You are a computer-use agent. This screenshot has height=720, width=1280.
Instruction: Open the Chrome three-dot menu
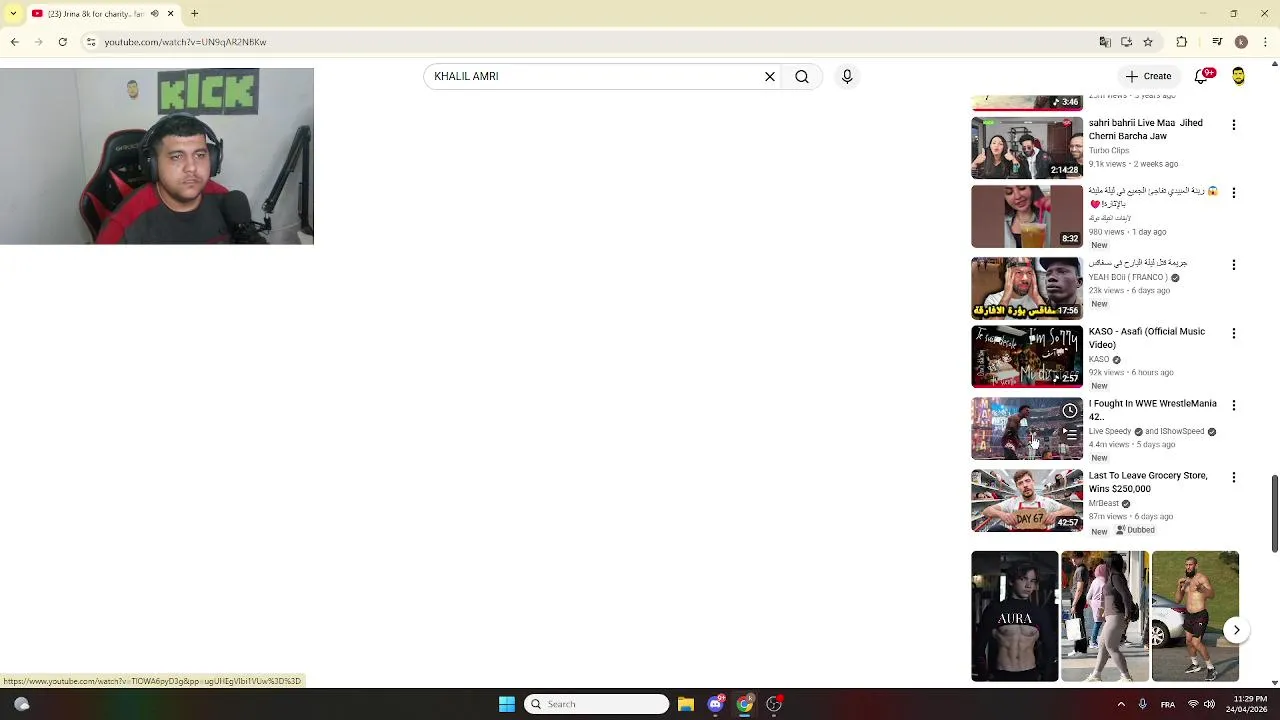[x=1266, y=42]
